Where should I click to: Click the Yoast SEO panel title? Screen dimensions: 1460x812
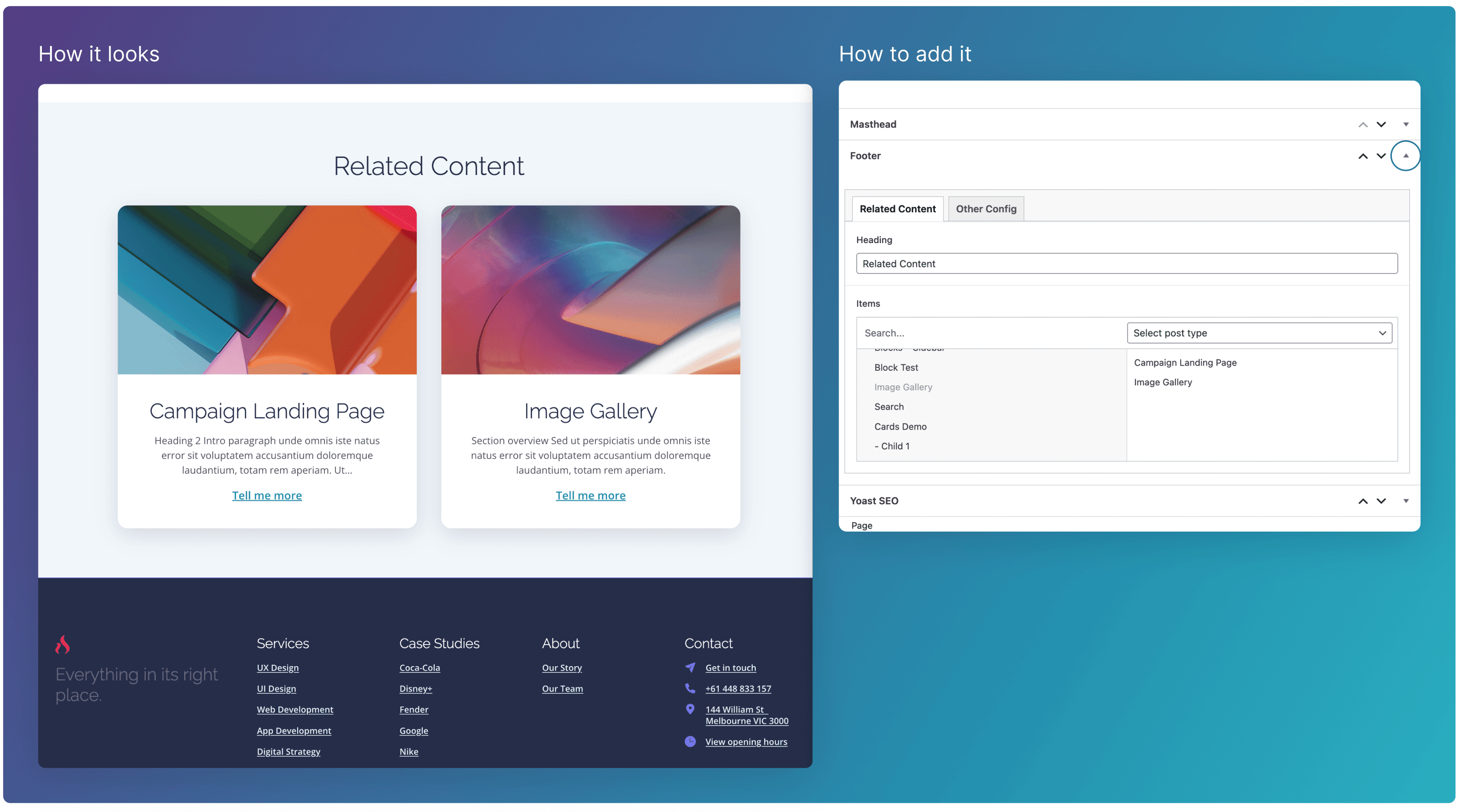(873, 501)
